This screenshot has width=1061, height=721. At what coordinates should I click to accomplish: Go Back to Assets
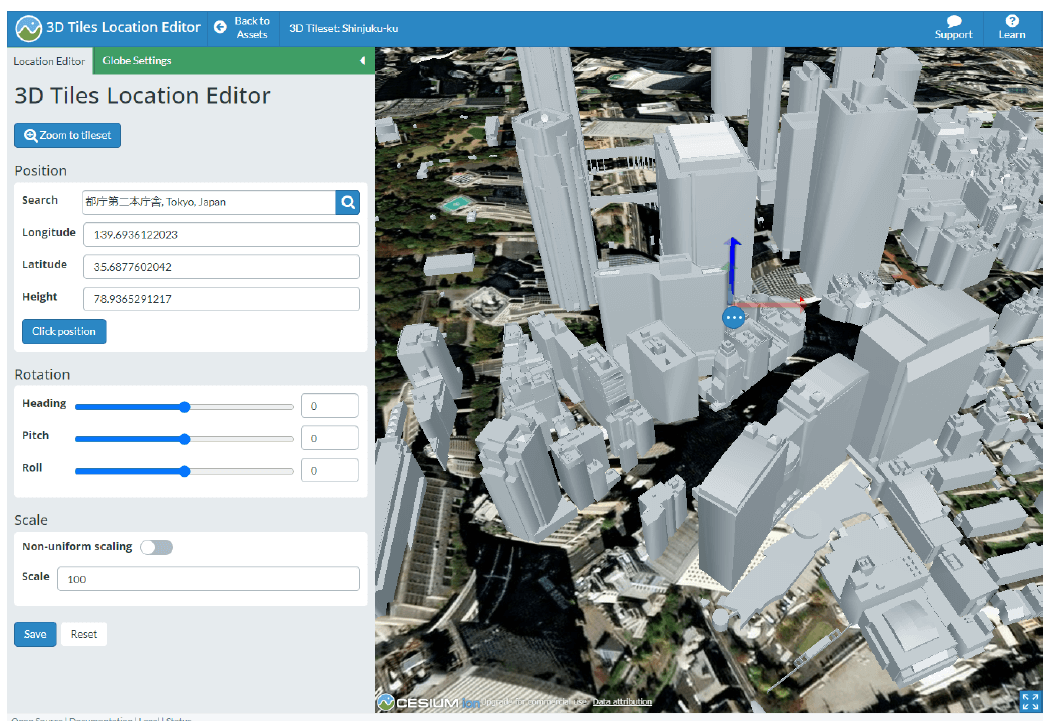(243, 28)
